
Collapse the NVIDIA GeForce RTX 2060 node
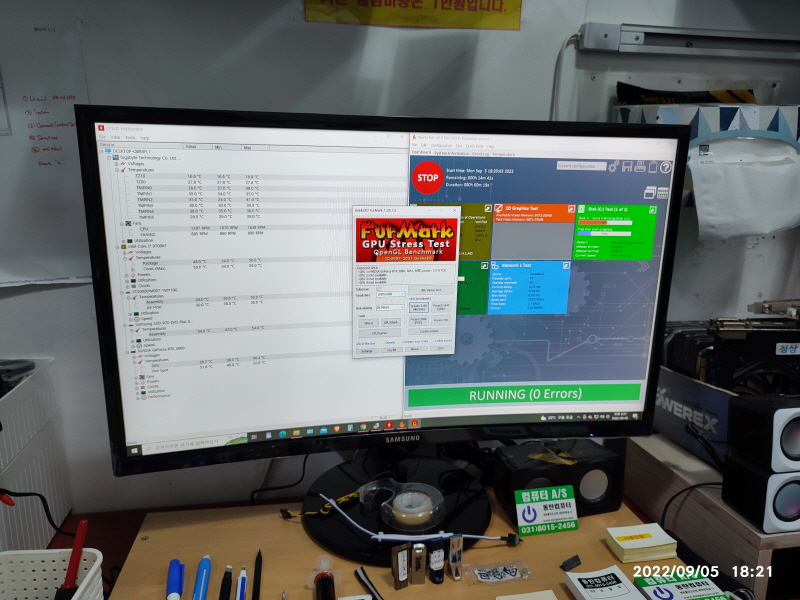pos(127,351)
